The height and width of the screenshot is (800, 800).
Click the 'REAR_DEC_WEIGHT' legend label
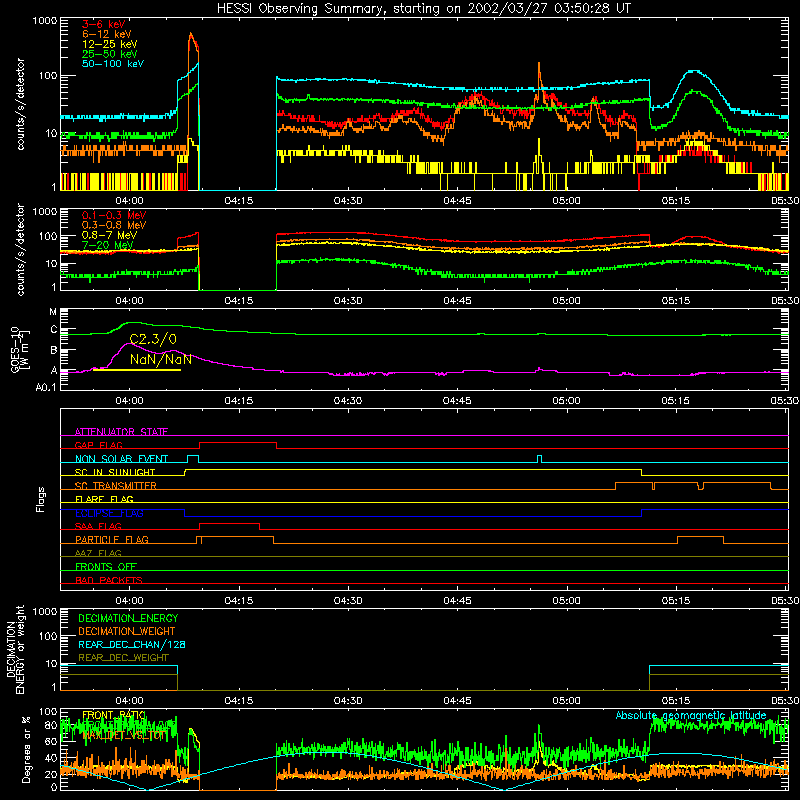[x=123, y=658]
